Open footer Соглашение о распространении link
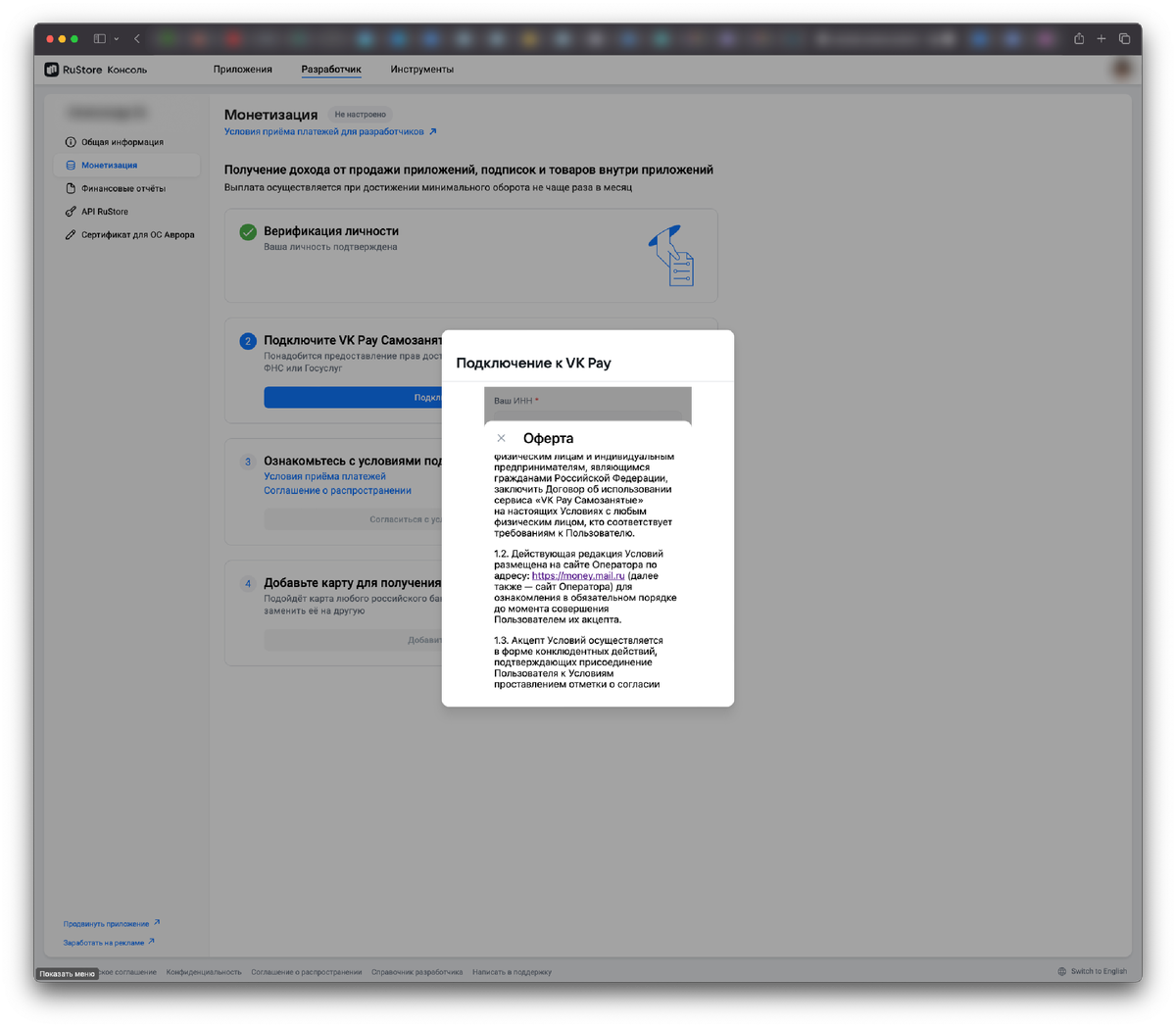The height and width of the screenshot is (1027, 1176). [306, 972]
